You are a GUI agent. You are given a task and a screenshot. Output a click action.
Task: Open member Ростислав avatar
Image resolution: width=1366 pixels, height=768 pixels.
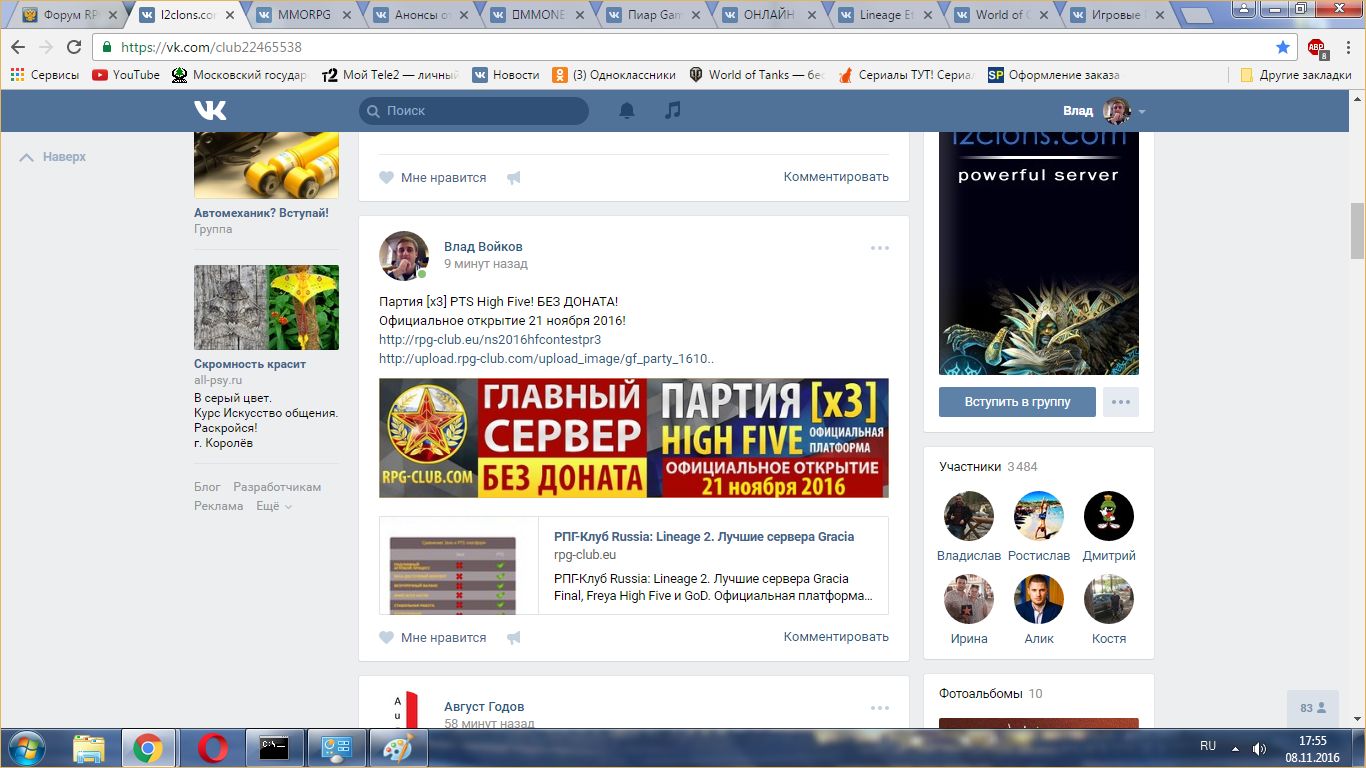point(1039,516)
